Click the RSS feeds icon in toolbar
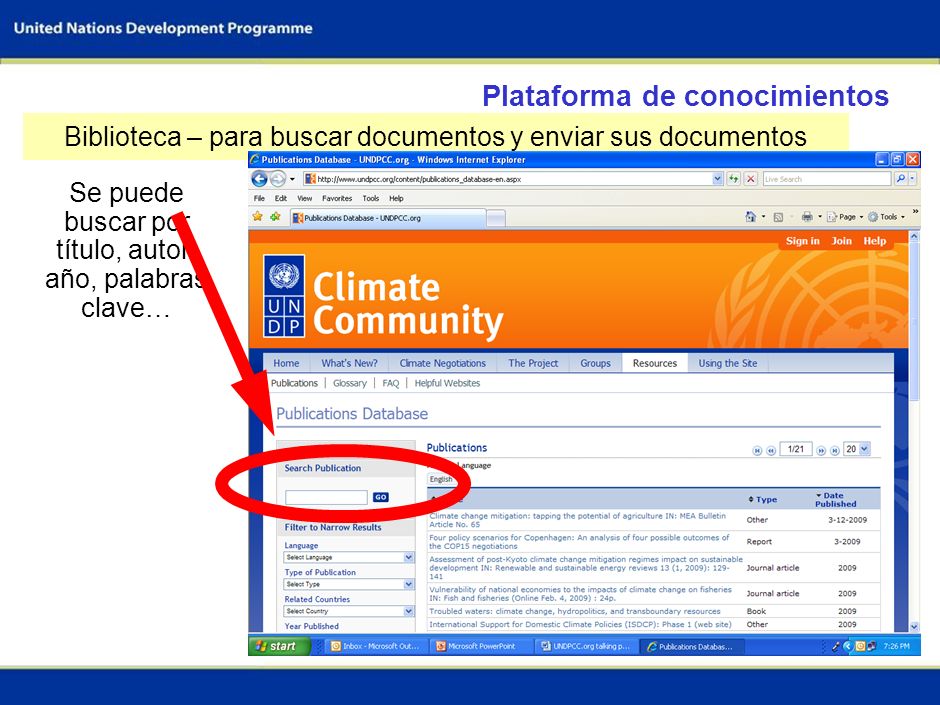This screenshot has height=705, width=940. (x=778, y=217)
